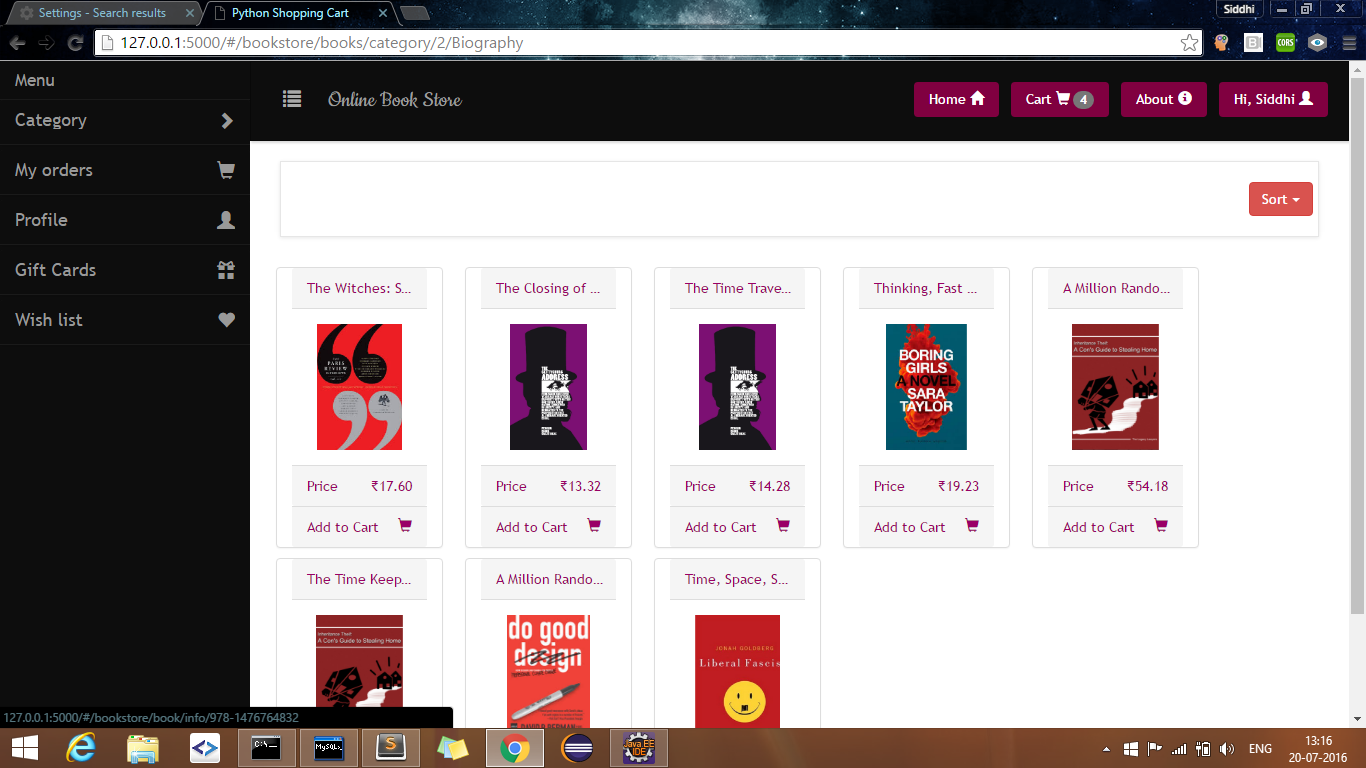The width and height of the screenshot is (1366, 768).
Task: Open Thinking, Fast ... book title
Action: pyautogui.click(x=926, y=288)
